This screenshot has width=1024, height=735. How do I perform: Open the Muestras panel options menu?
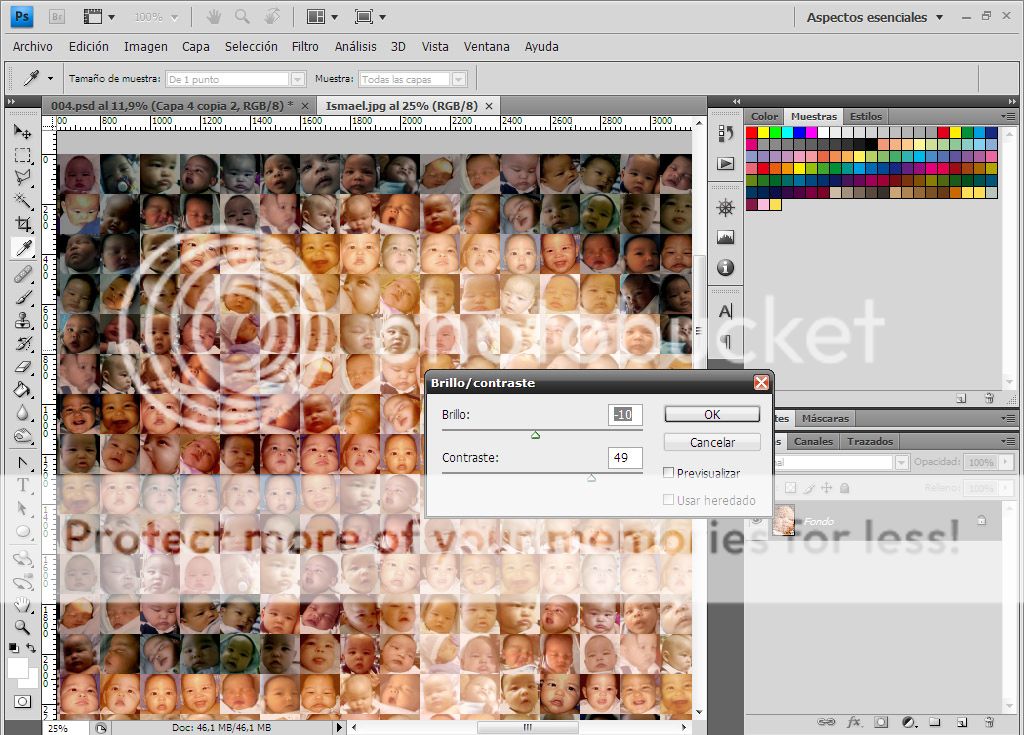1008,116
